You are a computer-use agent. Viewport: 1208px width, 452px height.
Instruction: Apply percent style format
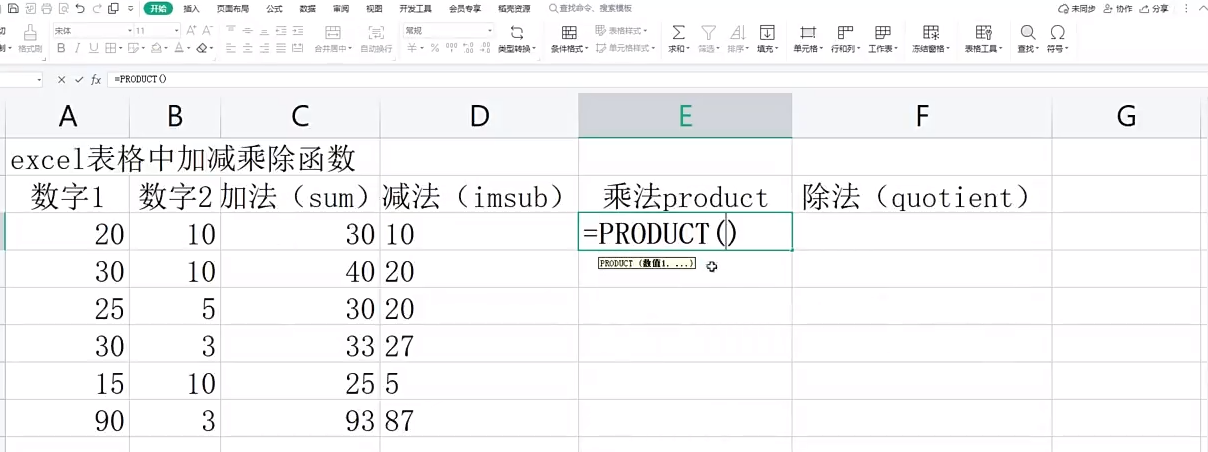coord(435,47)
